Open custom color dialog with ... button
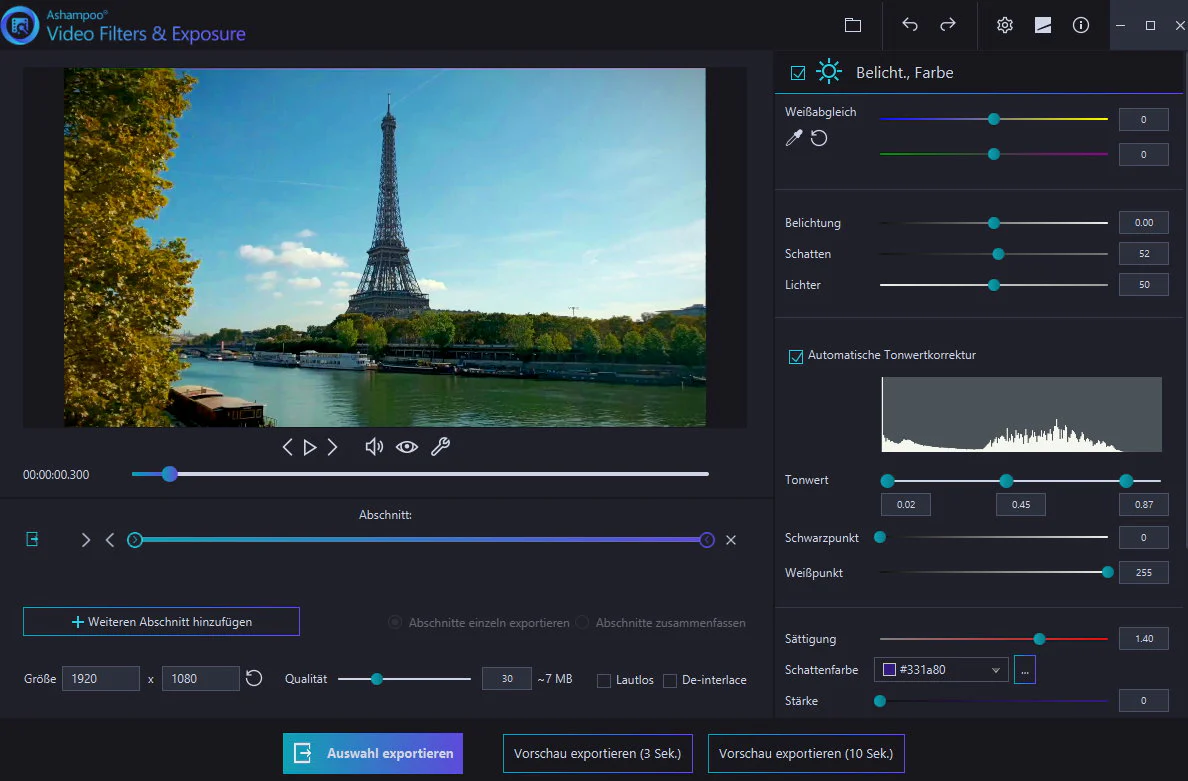The width and height of the screenshot is (1188, 781). coord(1024,670)
